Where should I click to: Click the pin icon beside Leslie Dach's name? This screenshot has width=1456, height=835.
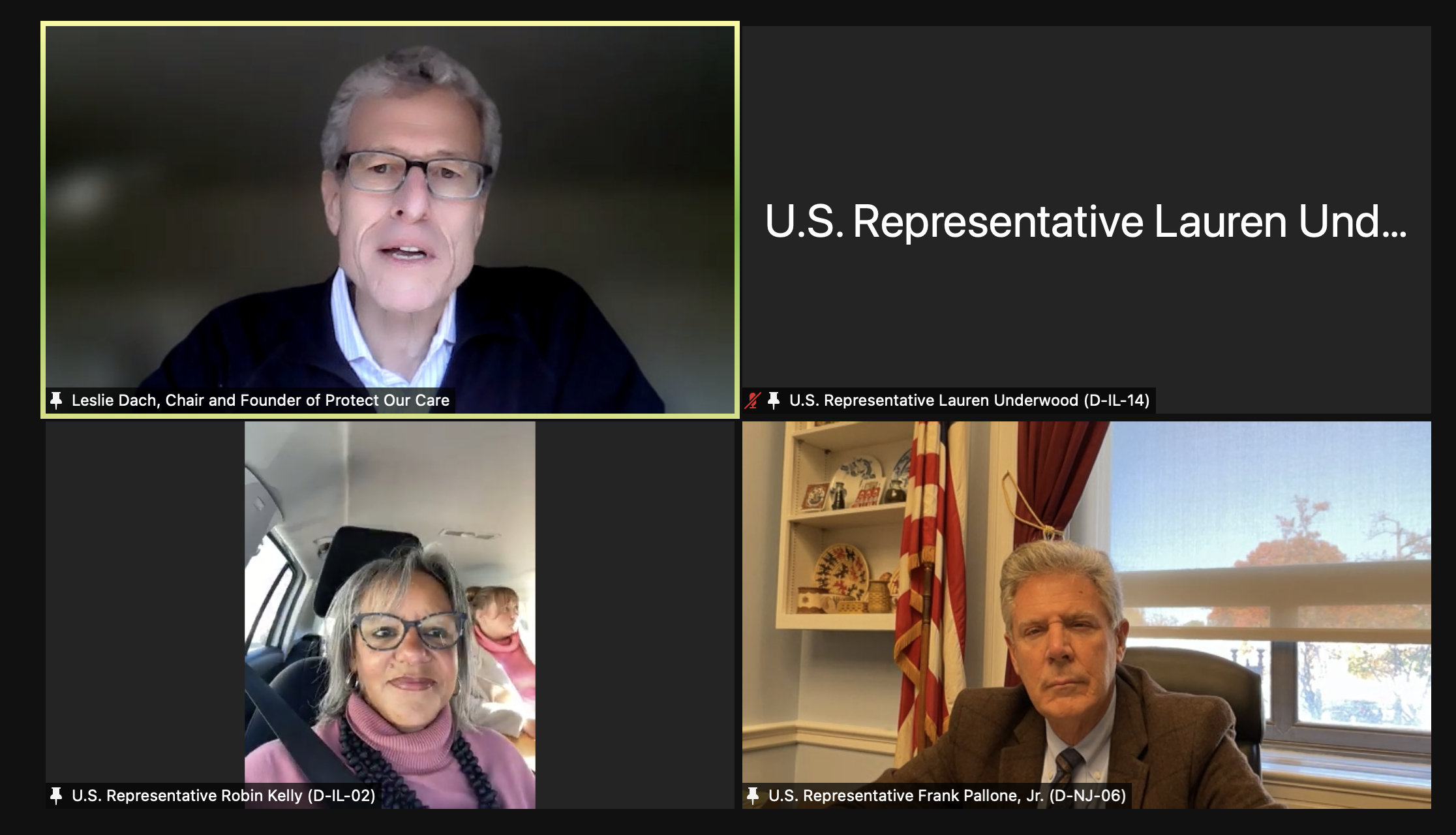[56, 400]
